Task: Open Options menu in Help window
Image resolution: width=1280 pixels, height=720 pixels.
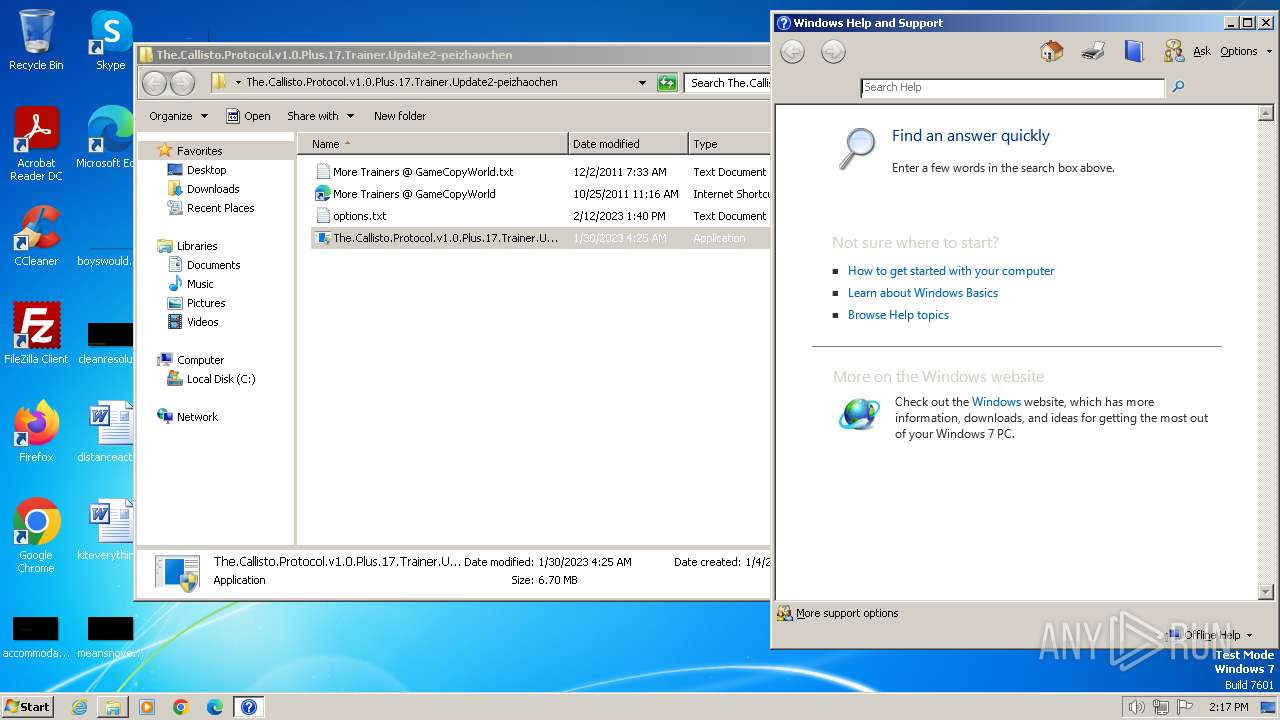Action: click(1246, 51)
